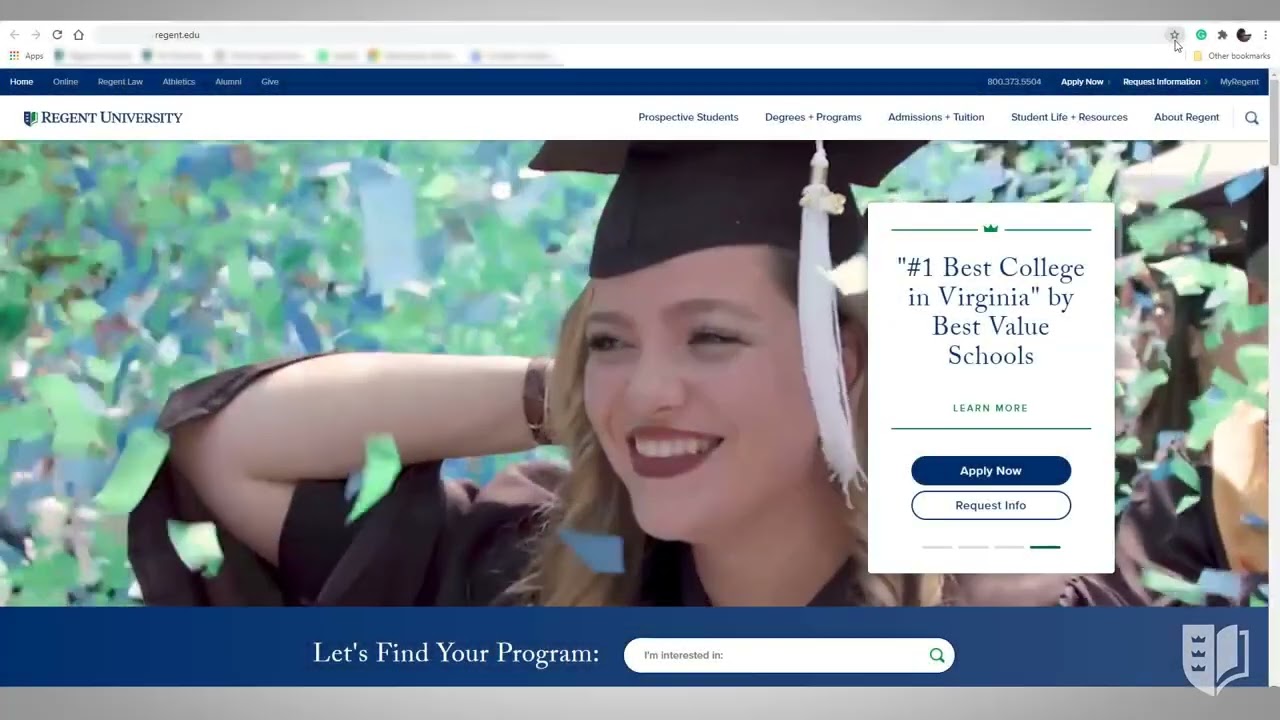Open the Chrome three-dot menu
Screen dimensions: 1280x720
[1265, 35]
